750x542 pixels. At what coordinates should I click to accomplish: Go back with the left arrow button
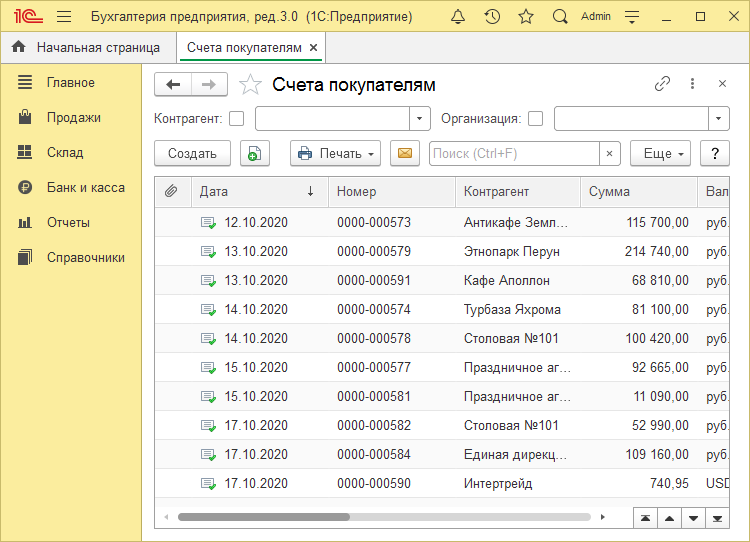coord(173,85)
